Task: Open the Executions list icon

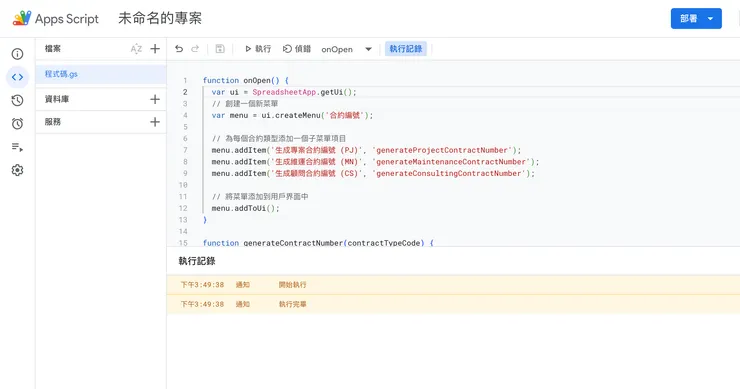Action: coord(17,147)
